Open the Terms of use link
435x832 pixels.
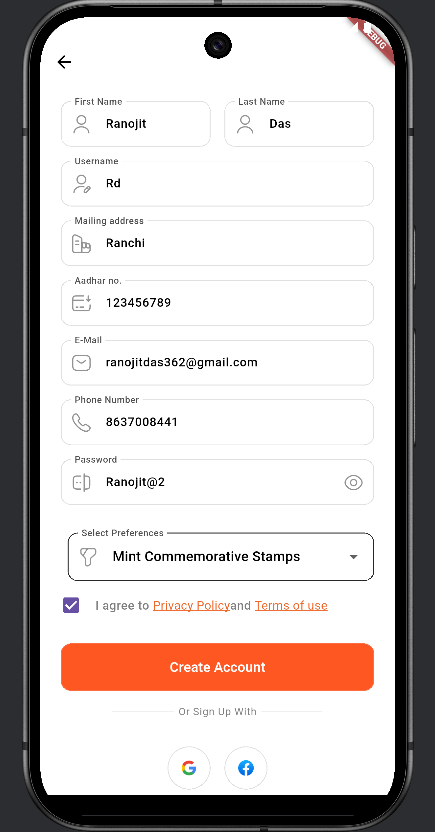(291, 605)
